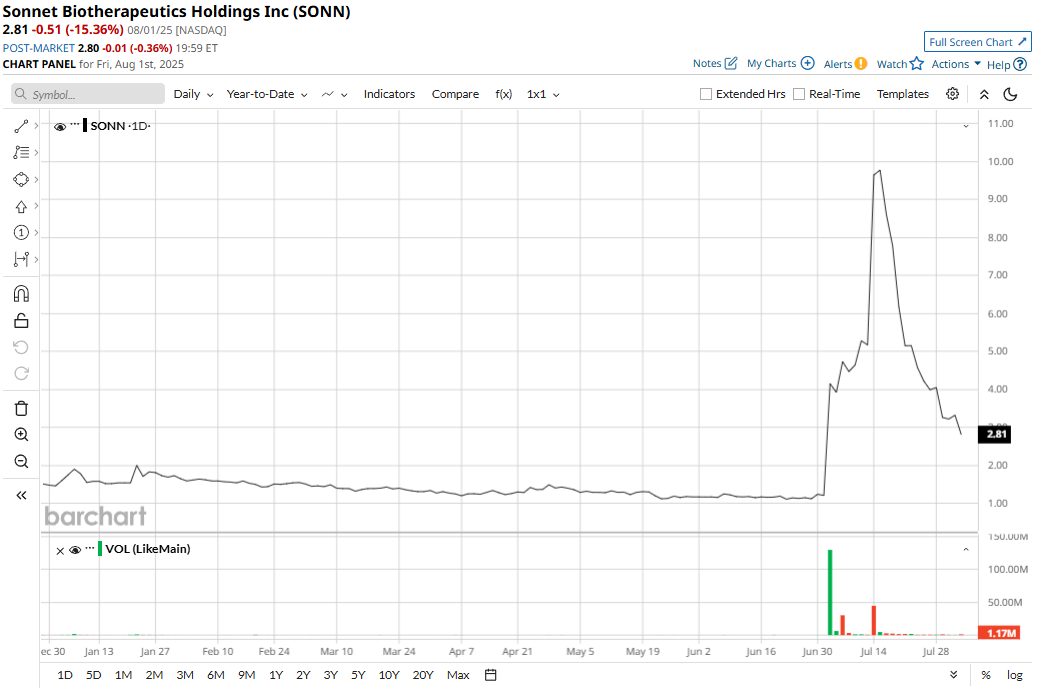Viewport: 1043px width, 694px height.
Task: Click the Notes edit icon
Action: pyautogui.click(x=731, y=63)
